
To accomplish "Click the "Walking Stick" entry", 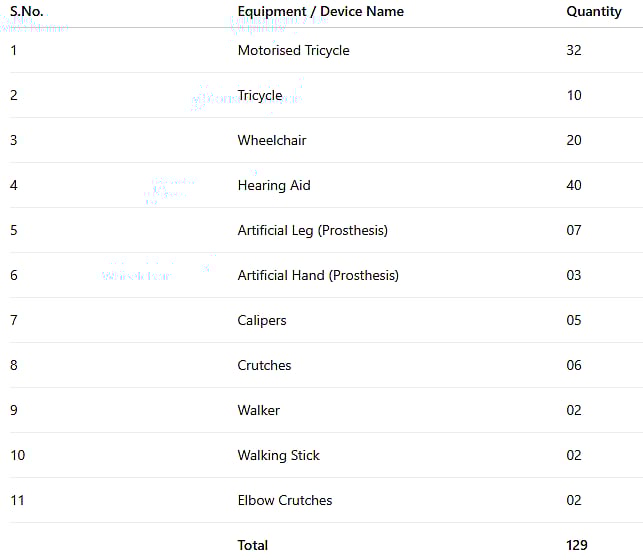I will point(278,455).
